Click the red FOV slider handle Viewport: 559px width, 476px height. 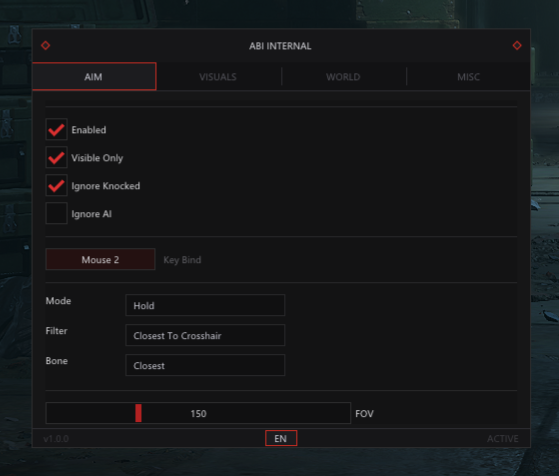point(138,413)
